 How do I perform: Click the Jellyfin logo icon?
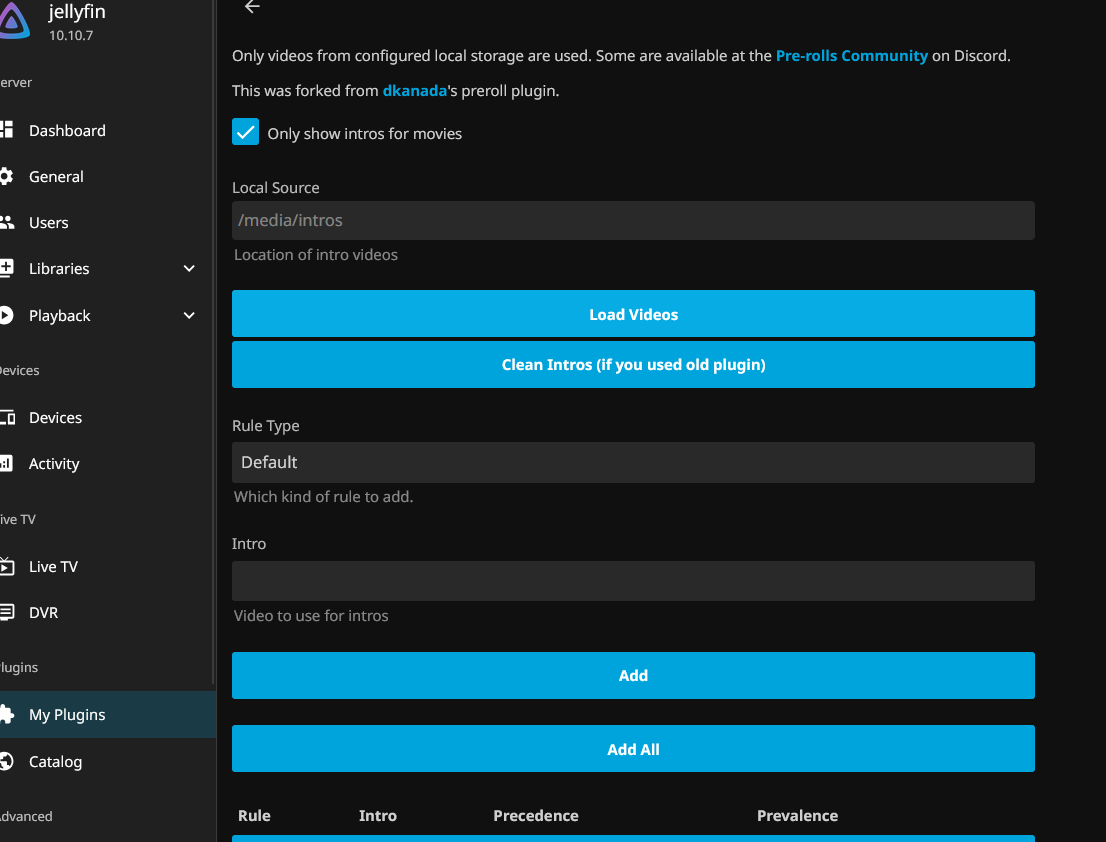pyautogui.click(x=14, y=19)
